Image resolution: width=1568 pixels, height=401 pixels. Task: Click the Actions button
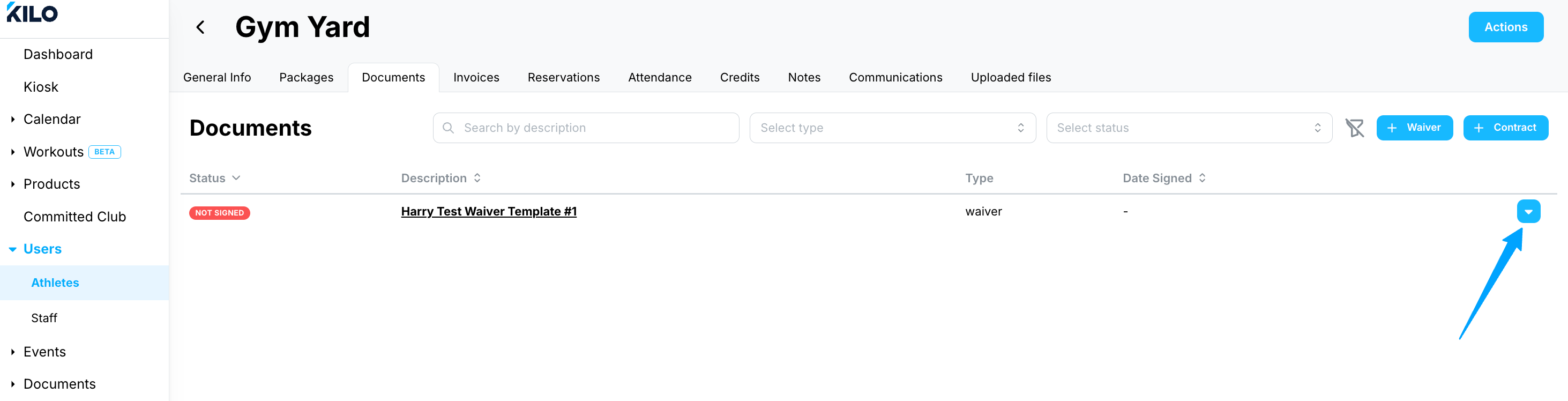tap(1505, 27)
